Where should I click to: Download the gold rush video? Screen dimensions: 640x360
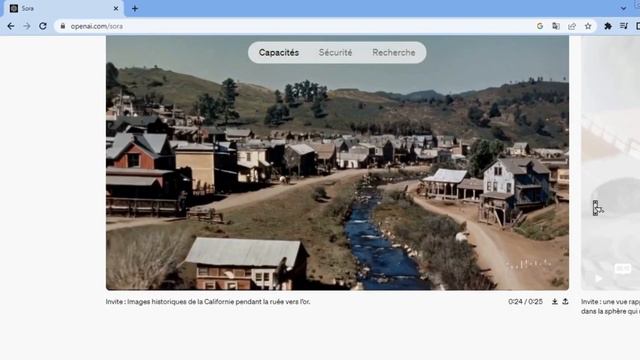[x=555, y=302]
